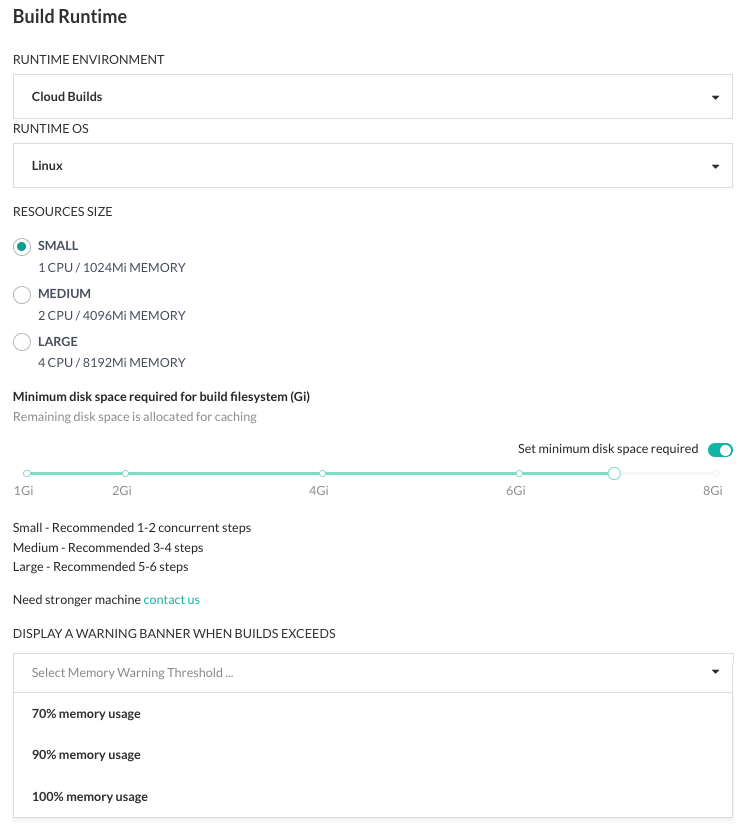755x829 pixels.
Task: Click the Select Memory Warning Threshold field
Action: point(350,673)
